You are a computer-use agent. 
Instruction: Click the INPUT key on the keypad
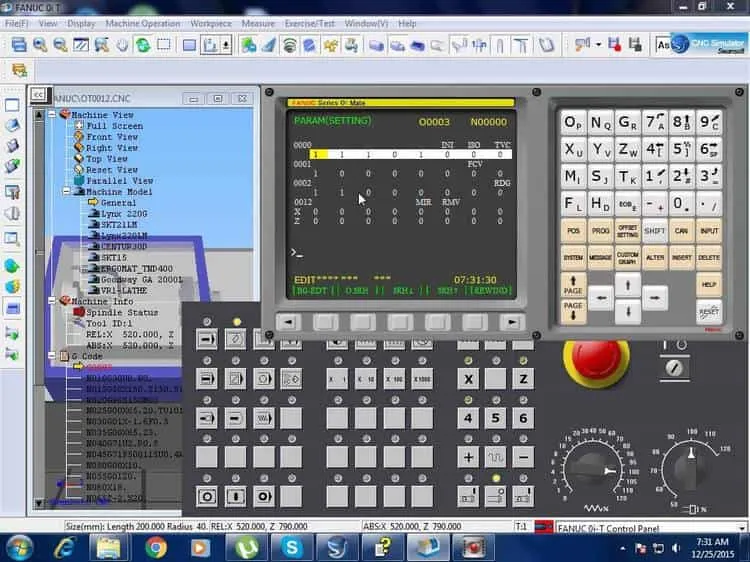tap(709, 231)
